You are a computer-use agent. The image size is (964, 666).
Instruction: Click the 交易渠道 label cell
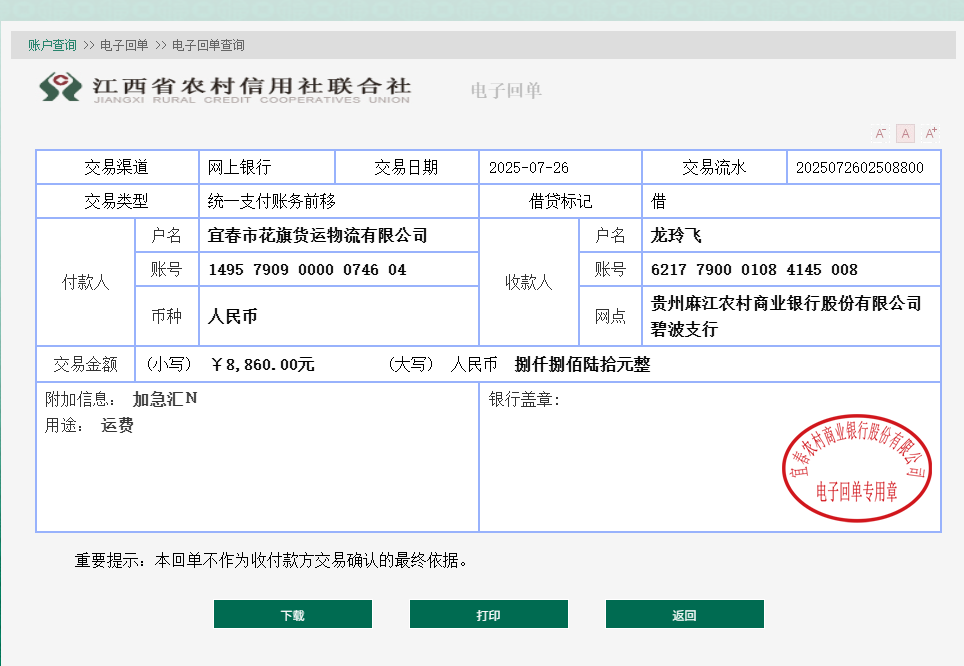tap(117, 167)
